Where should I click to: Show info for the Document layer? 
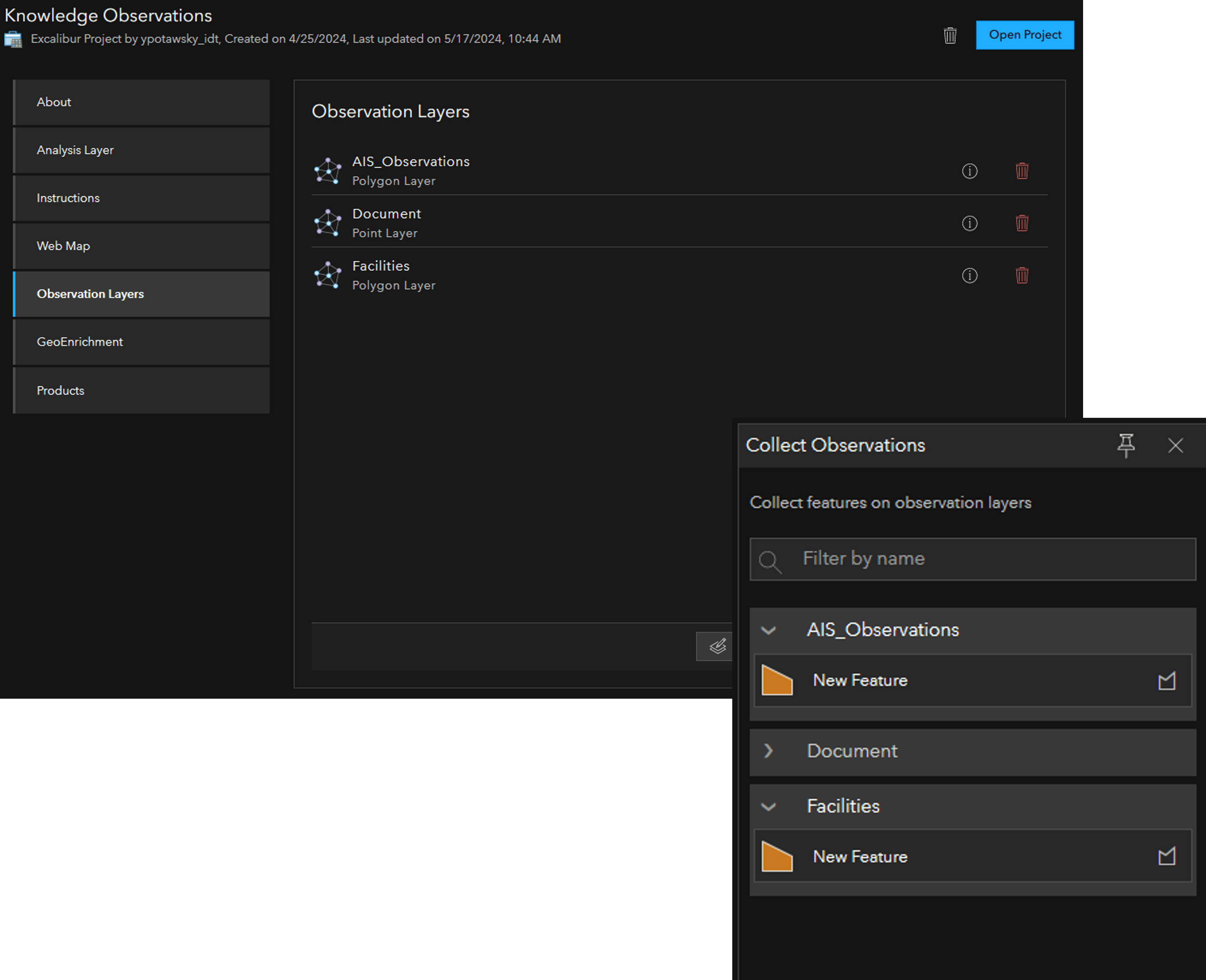[x=969, y=223]
